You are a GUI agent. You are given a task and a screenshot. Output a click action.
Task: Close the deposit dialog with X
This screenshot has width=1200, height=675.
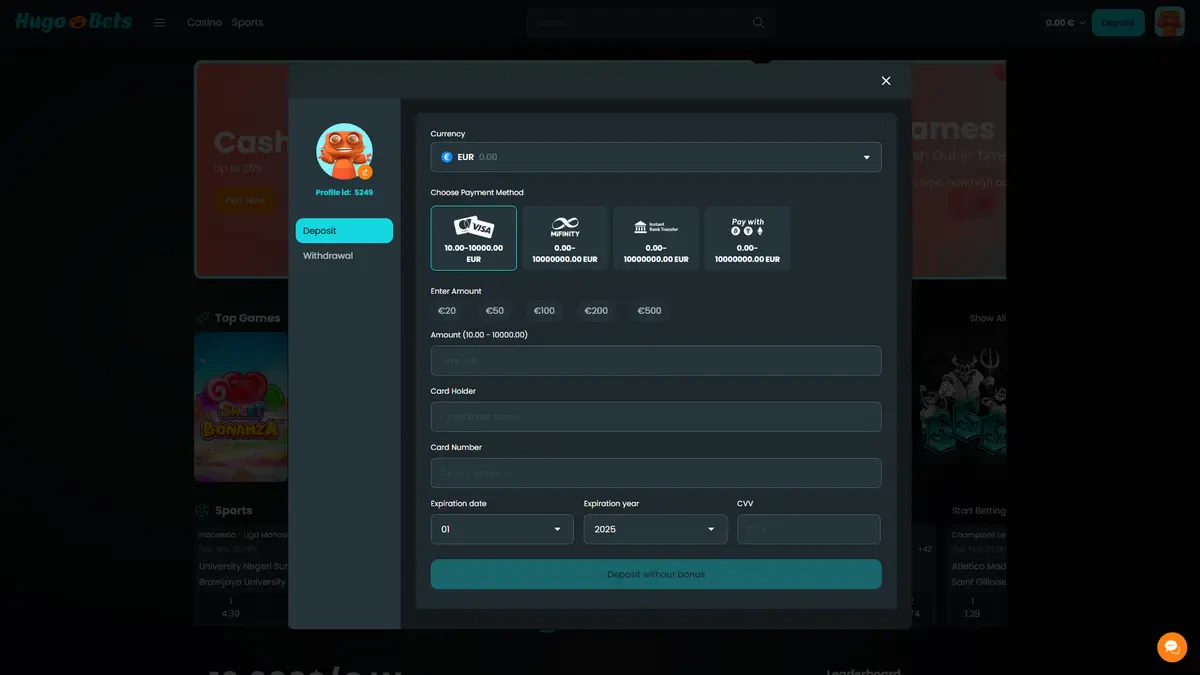tap(886, 81)
